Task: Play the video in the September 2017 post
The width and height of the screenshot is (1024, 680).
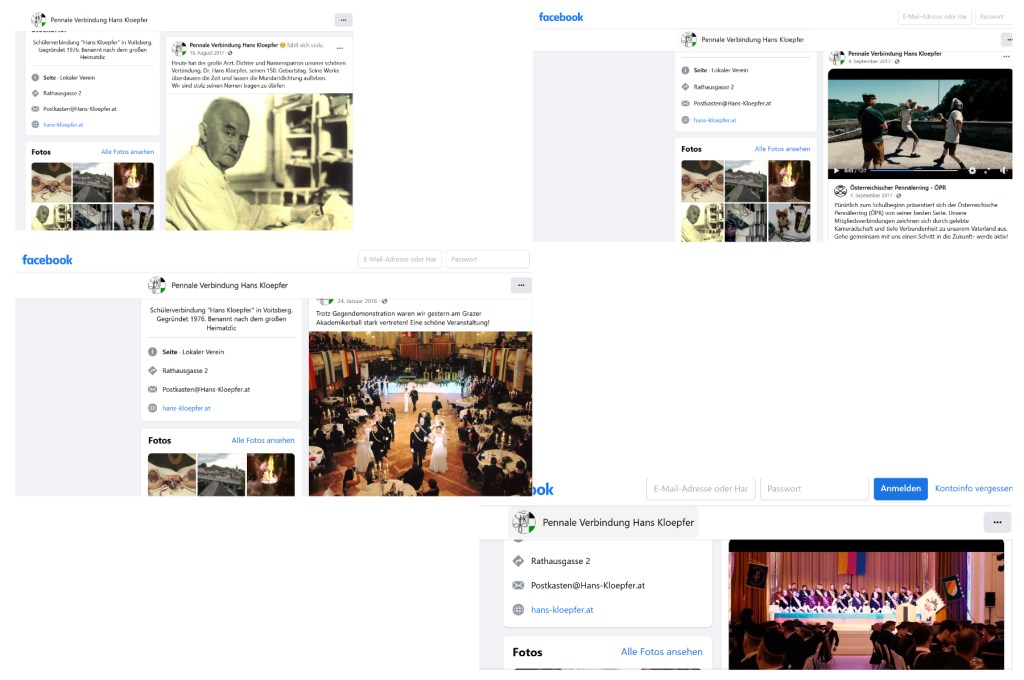Action: click(x=838, y=170)
